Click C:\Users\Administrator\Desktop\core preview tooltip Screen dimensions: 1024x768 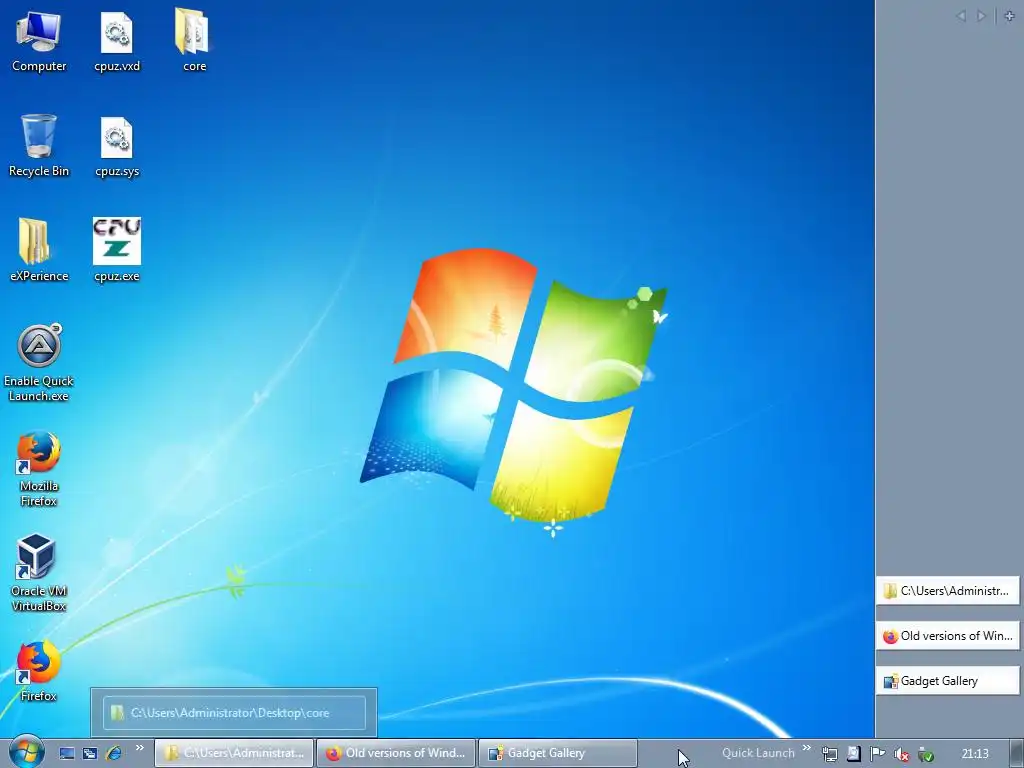234,712
